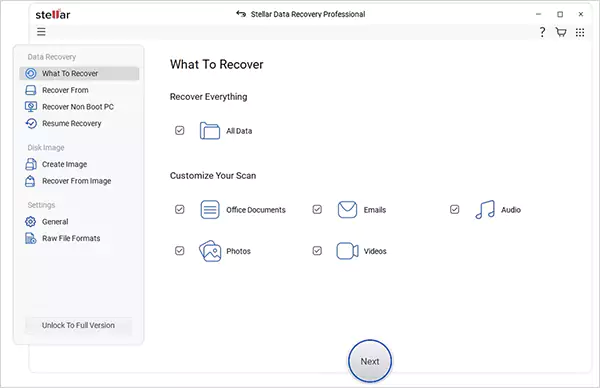Click the Videos camera icon
600x388 pixels.
[x=347, y=251]
